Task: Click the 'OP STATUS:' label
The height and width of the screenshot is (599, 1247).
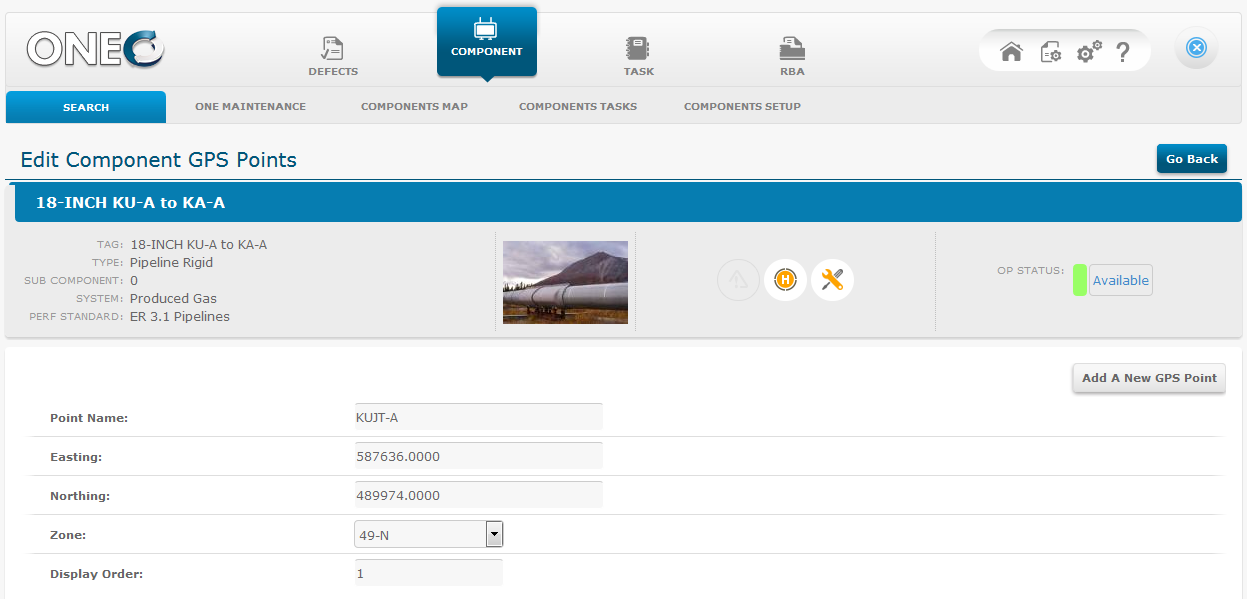Action: point(1031,270)
